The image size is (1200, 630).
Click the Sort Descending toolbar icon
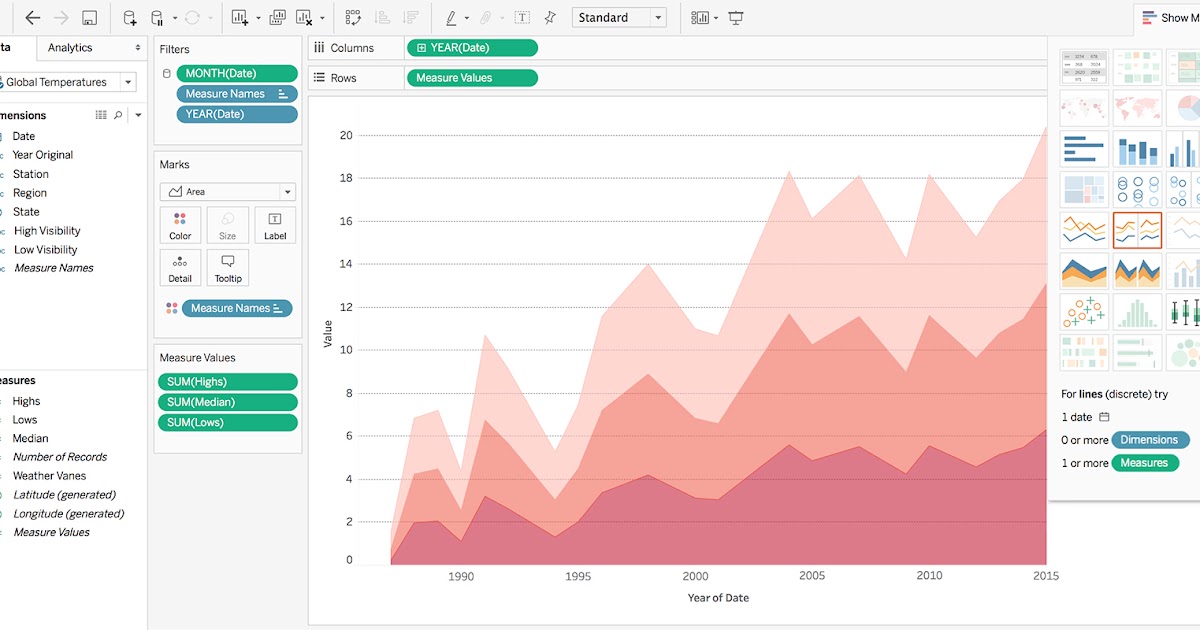tap(413, 17)
